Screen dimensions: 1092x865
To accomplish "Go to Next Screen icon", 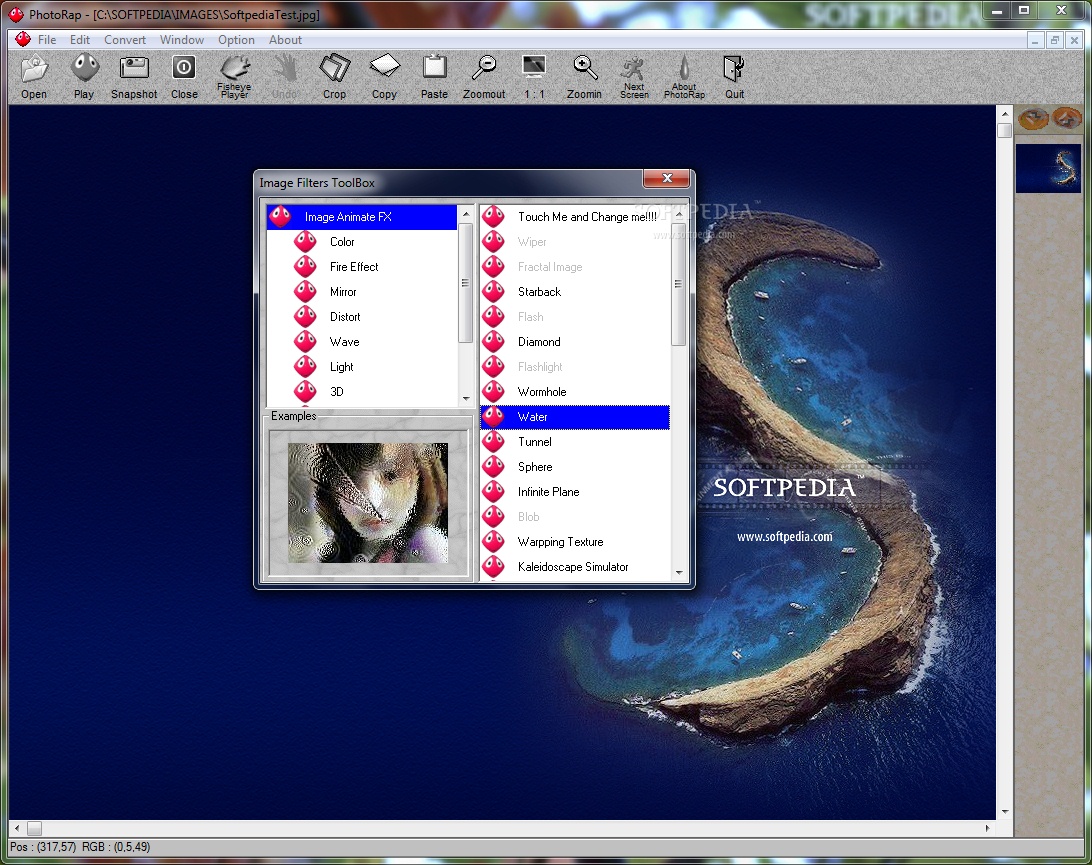I will pyautogui.click(x=634, y=77).
